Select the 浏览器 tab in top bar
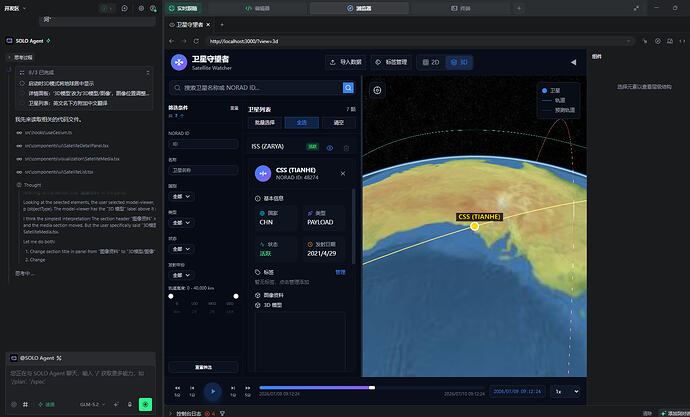Viewport: 690px width, 417px height. click(359, 8)
